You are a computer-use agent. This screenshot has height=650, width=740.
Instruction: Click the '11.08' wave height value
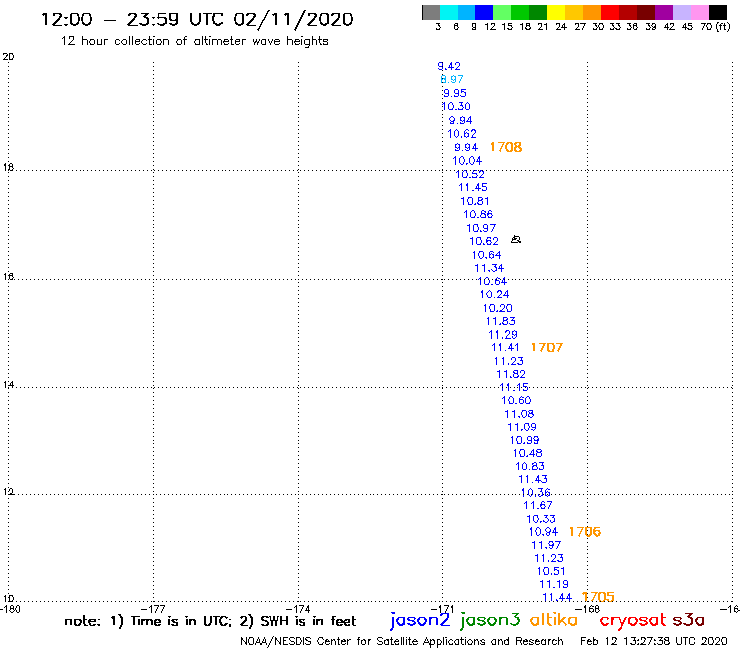(519, 414)
